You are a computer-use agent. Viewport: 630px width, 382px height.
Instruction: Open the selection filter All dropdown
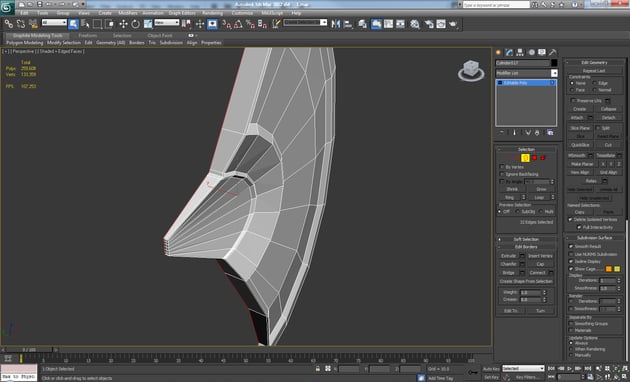(x=54, y=23)
